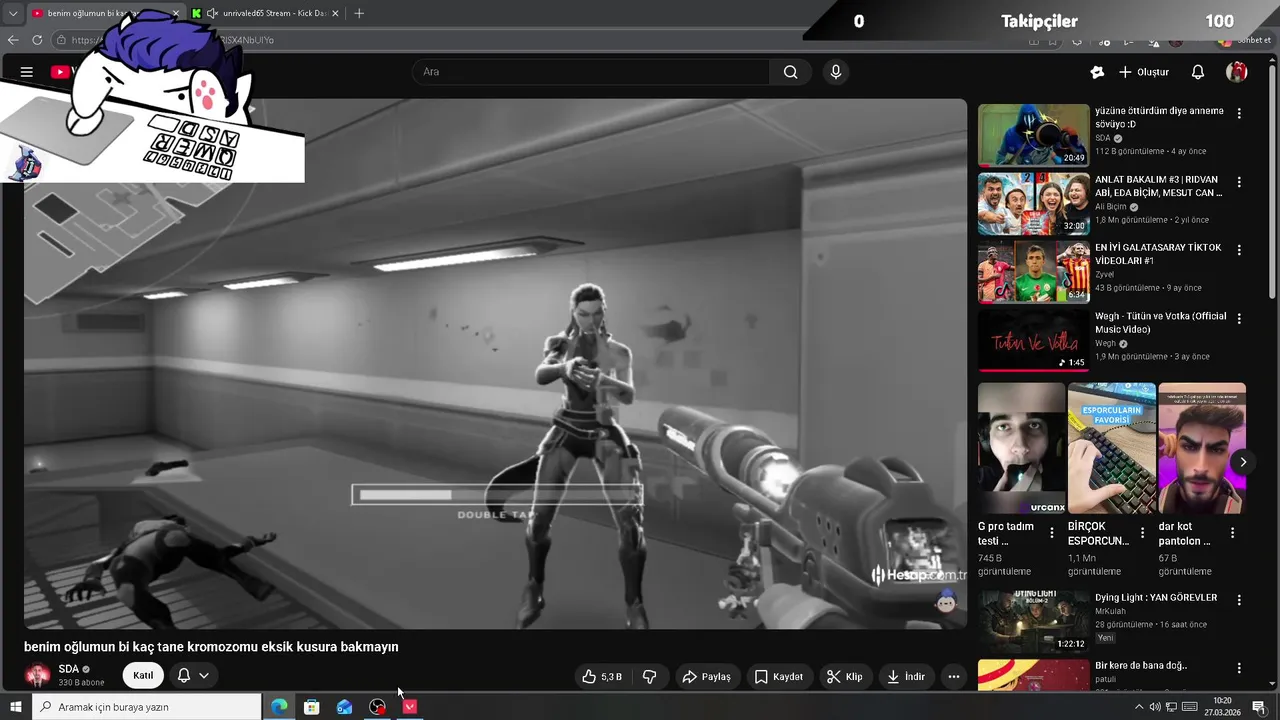The height and width of the screenshot is (720, 1280).
Task: Open 'yüzüne öttürdüm diye anneme' video thumbnail
Action: pos(1033,135)
